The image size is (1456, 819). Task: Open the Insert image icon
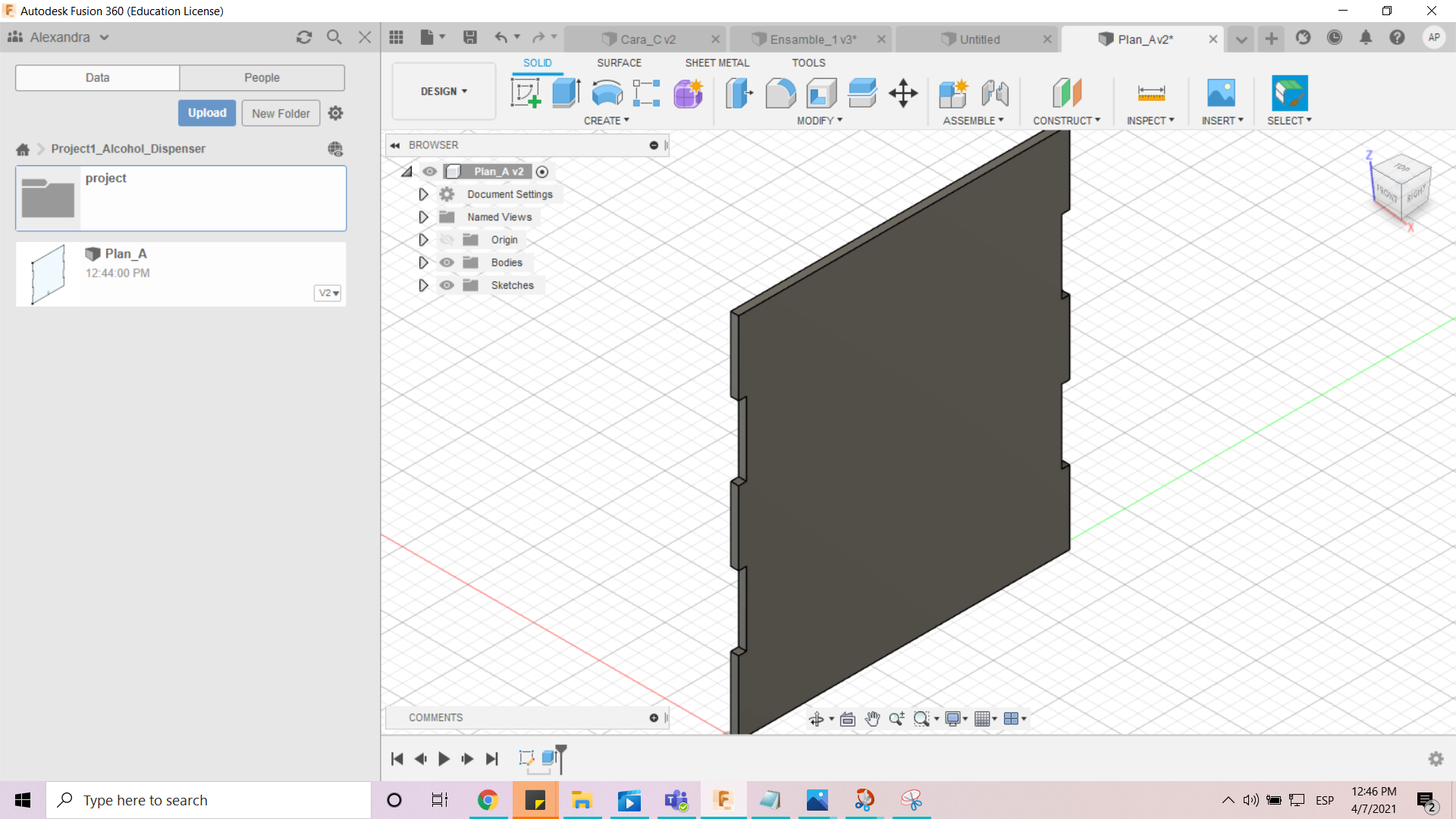coord(1221,93)
